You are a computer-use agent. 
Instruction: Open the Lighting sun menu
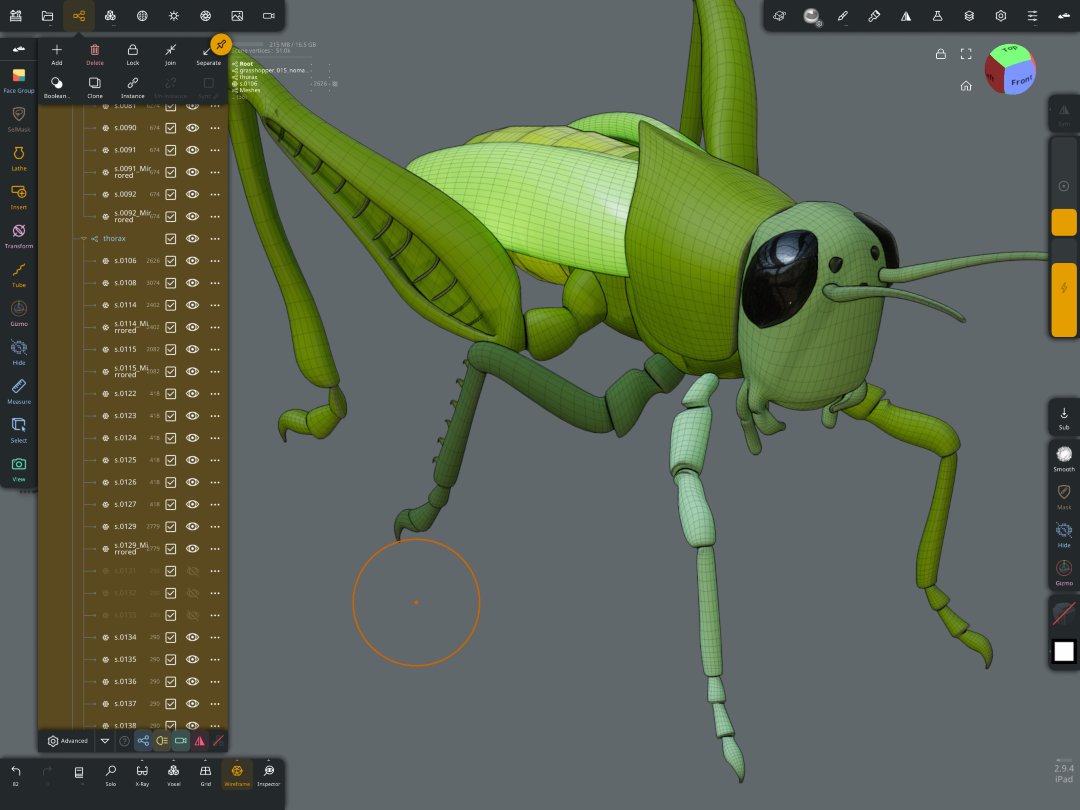click(x=174, y=16)
